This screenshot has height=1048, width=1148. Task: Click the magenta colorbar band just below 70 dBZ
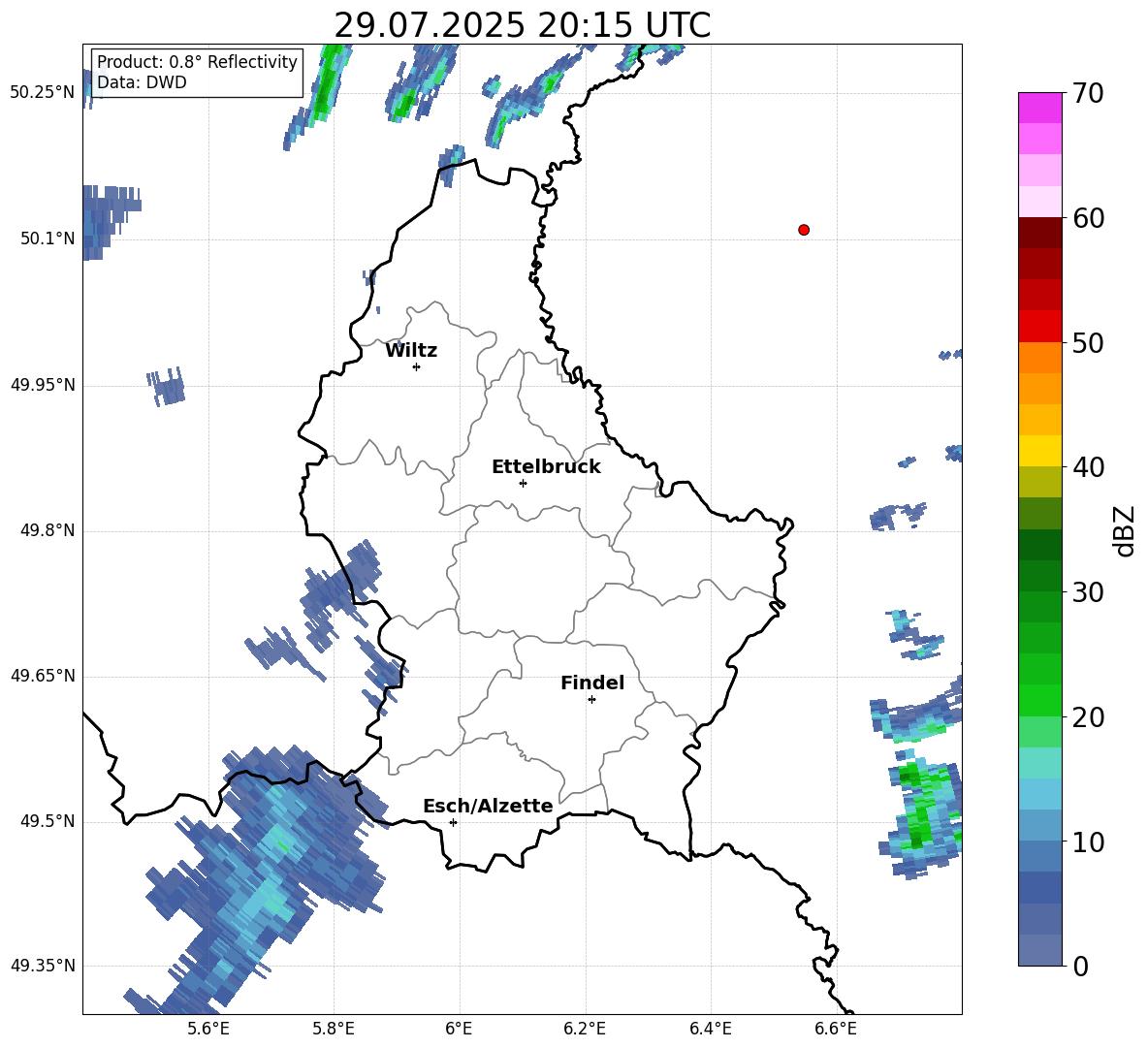pyautogui.click(x=1040, y=108)
